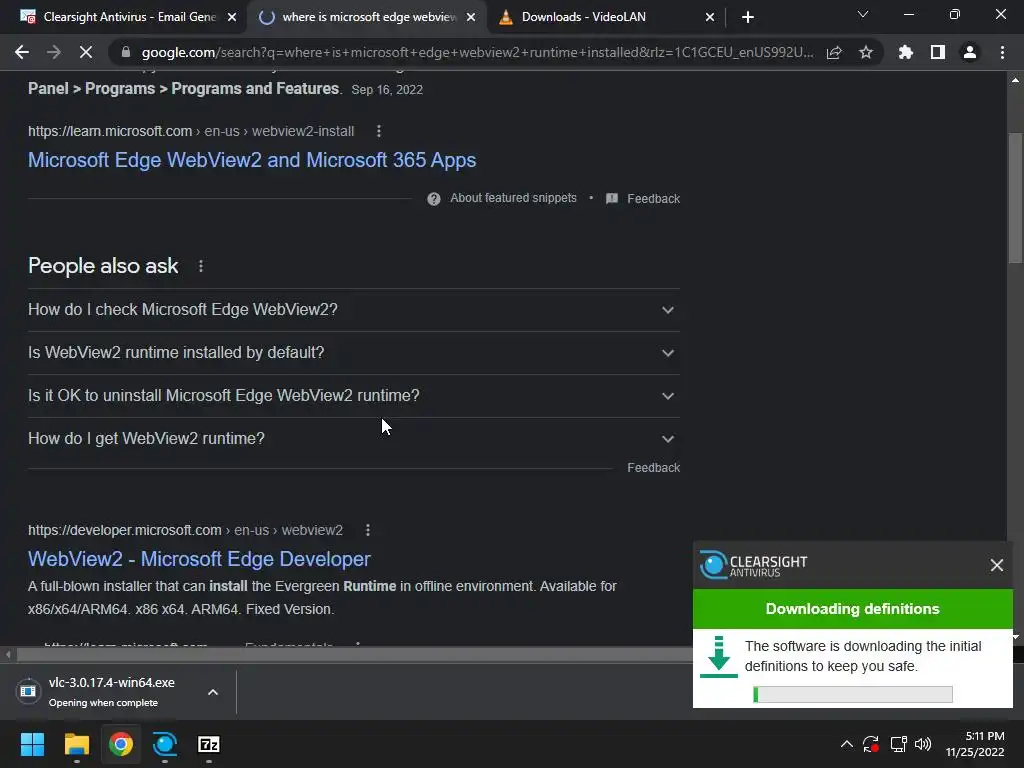Open the Chrome profile icon
This screenshot has width=1024, height=768.
pyautogui.click(x=970, y=52)
